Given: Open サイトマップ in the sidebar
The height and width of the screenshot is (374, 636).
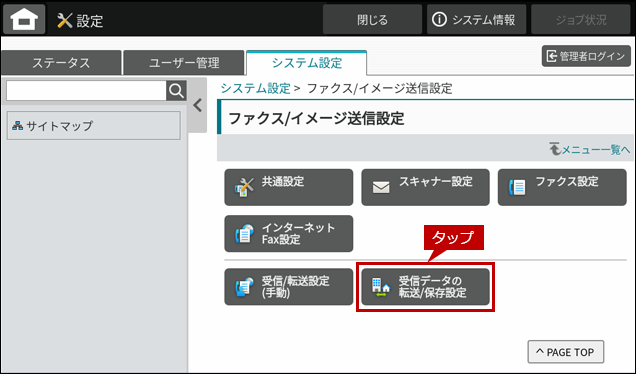Looking at the screenshot, I should click(x=94, y=126).
